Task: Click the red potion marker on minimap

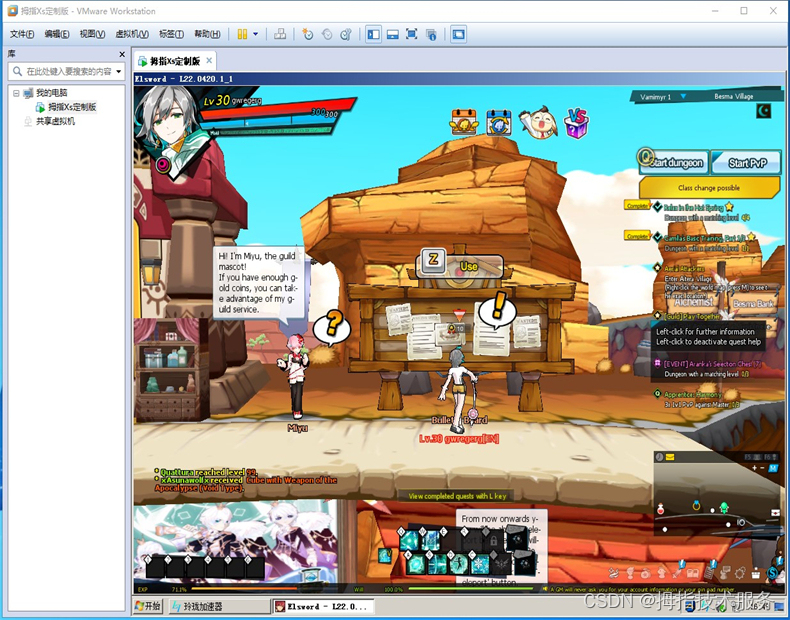Action: 660,509
